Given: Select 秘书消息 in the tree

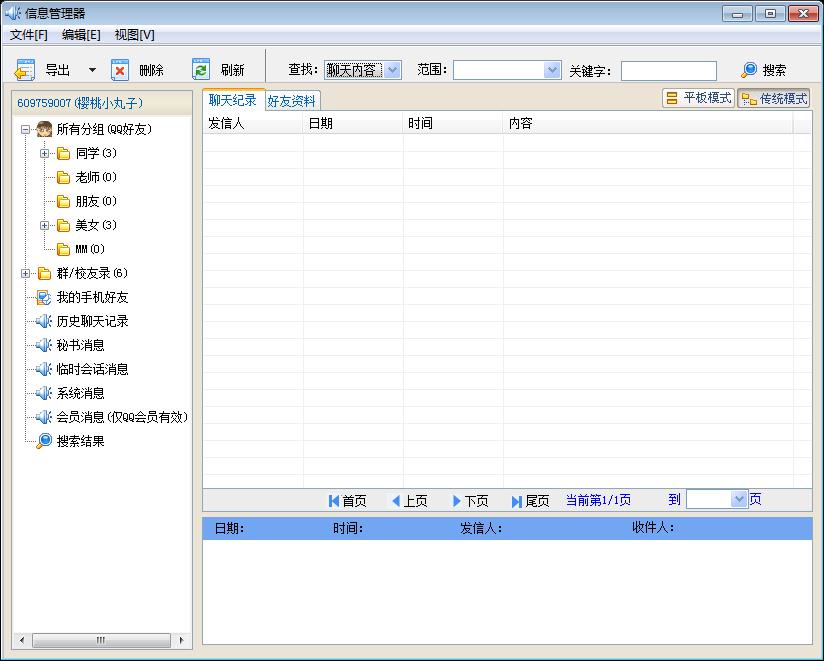Looking at the screenshot, I should point(80,345).
